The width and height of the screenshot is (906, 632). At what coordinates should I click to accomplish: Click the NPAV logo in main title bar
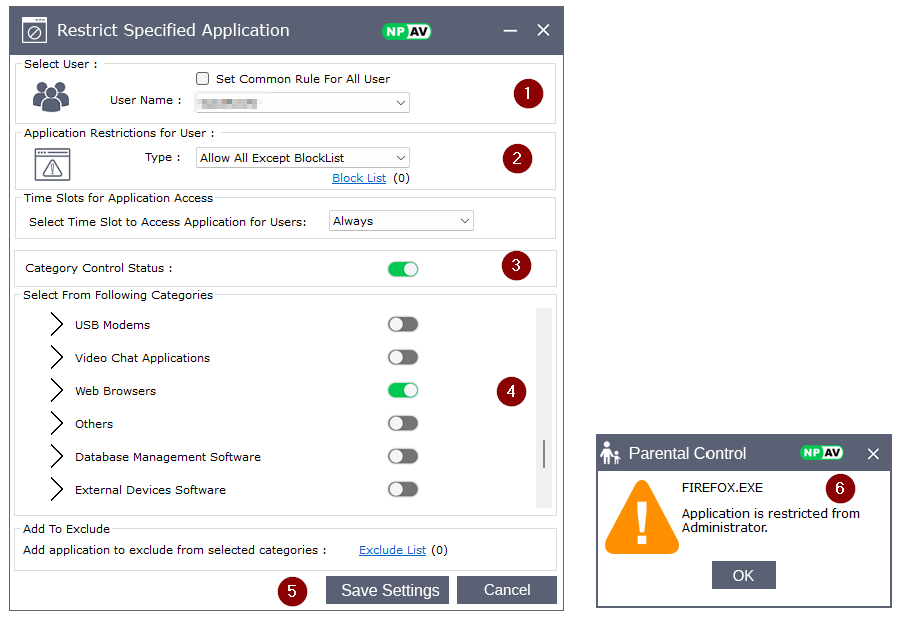(x=407, y=31)
